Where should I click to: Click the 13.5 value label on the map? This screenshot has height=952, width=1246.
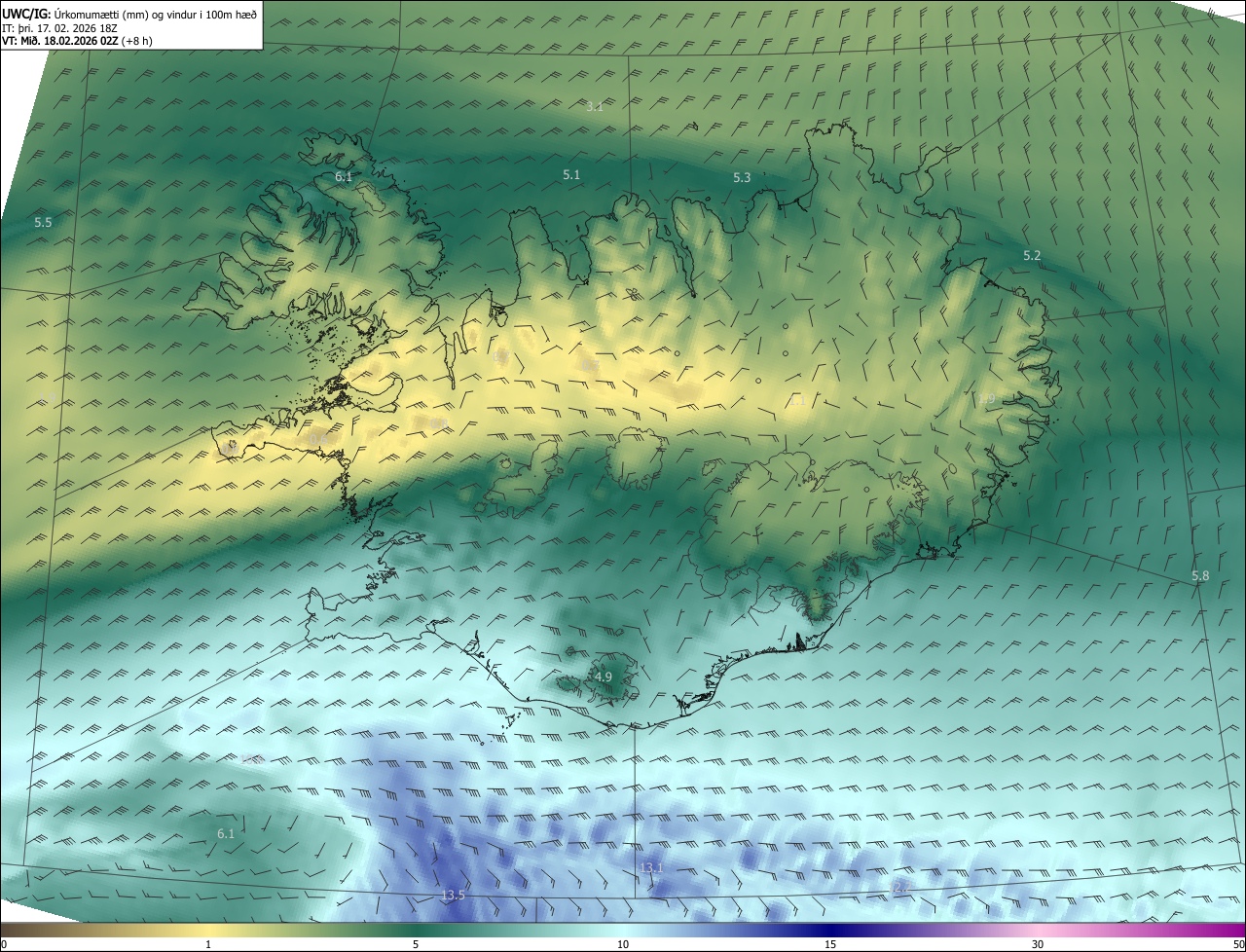click(x=453, y=896)
